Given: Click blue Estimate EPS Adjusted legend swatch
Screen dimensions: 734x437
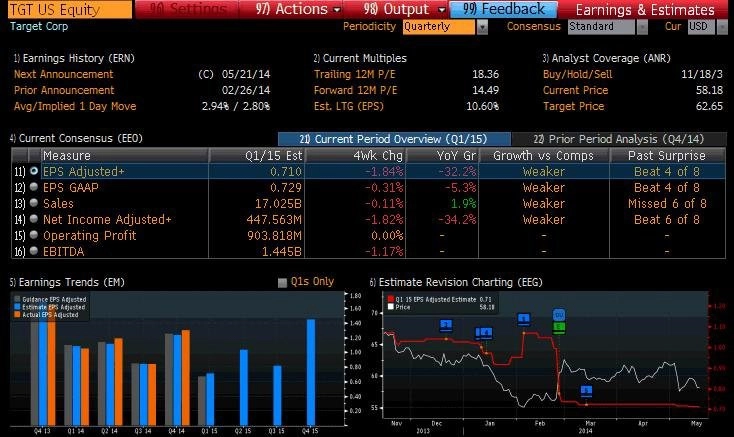Looking at the screenshot, I should click(x=17, y=307).
